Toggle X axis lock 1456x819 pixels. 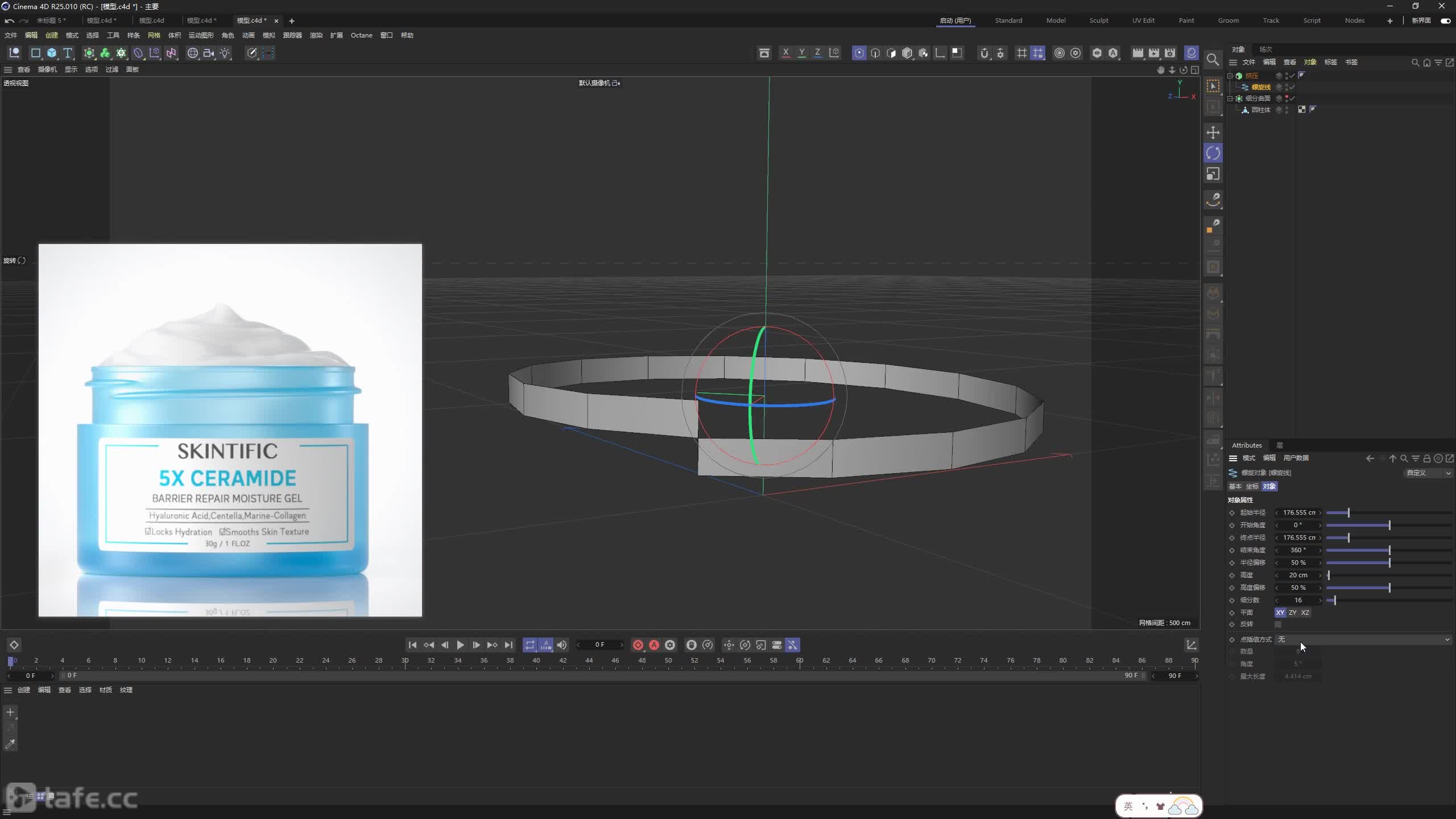(786, 53)
